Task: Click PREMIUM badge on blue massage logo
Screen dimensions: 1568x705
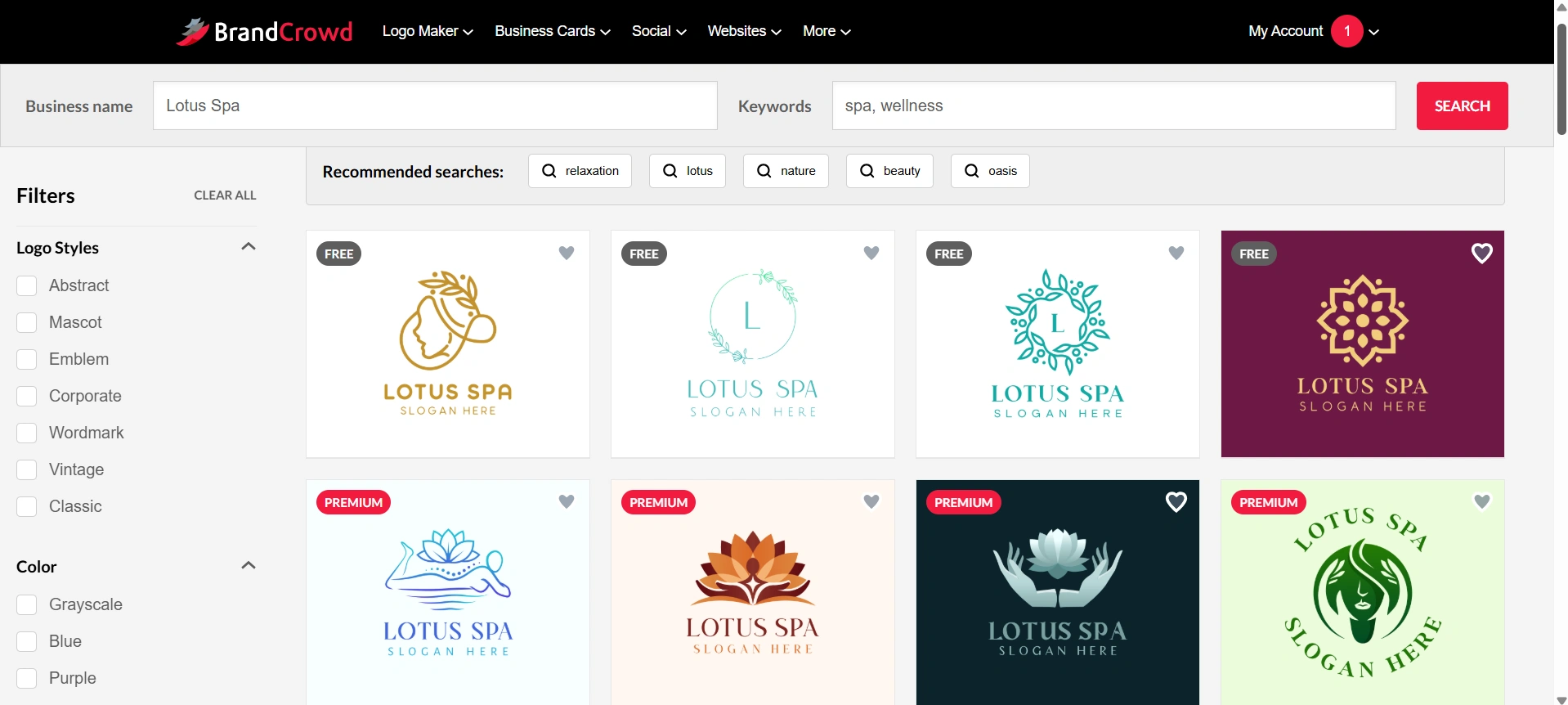Action: (x=354, y=502)
